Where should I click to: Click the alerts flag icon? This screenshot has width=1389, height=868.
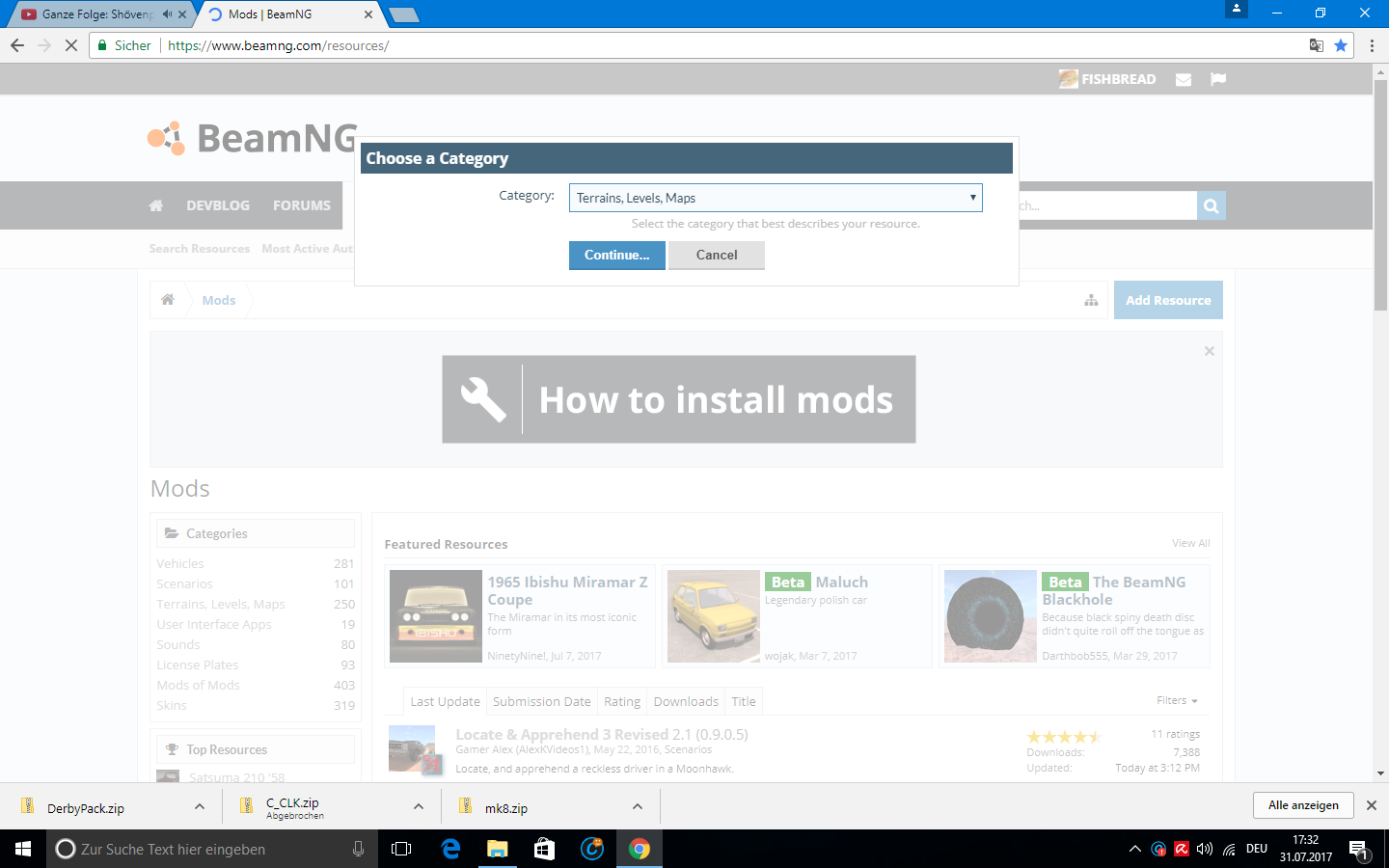1218,79
